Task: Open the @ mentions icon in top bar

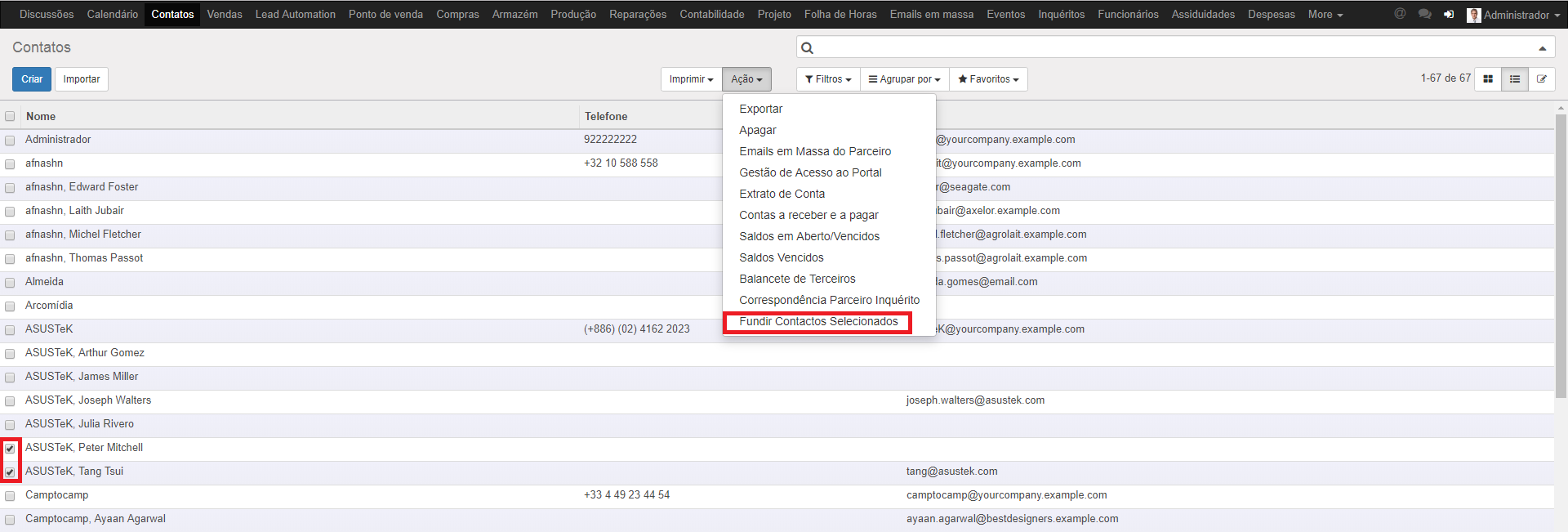Action: click(x=1400, y=14)
